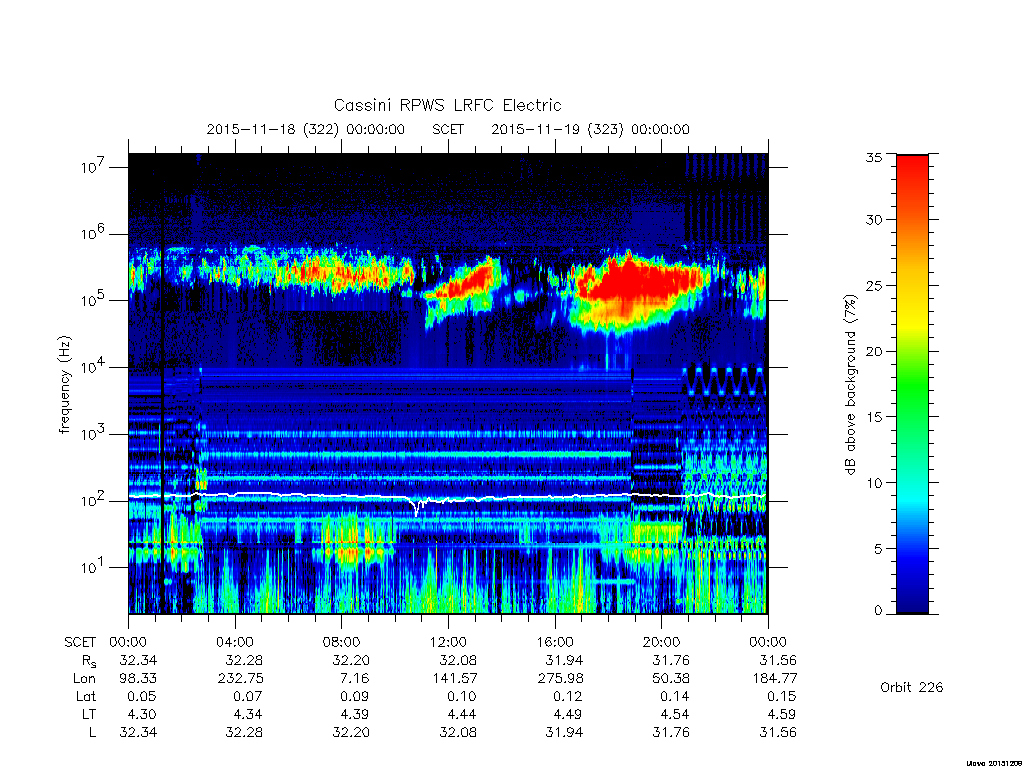This screenshot has width=1024, height=768.
Task: Click the Lat value 0.05
Action: 142,697
